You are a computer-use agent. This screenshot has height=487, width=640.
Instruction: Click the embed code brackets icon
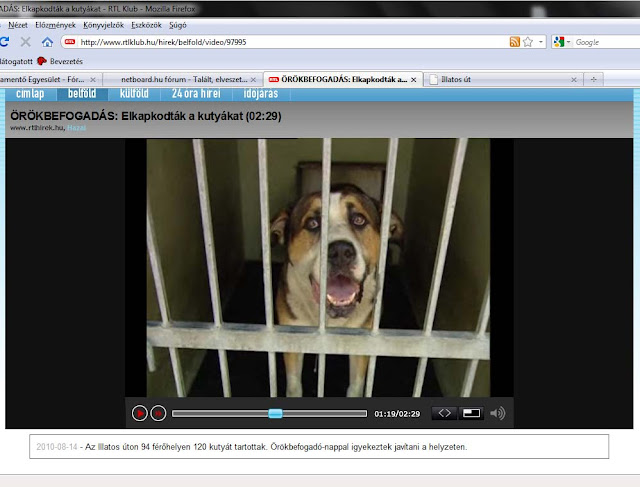[x=444, y=413]
